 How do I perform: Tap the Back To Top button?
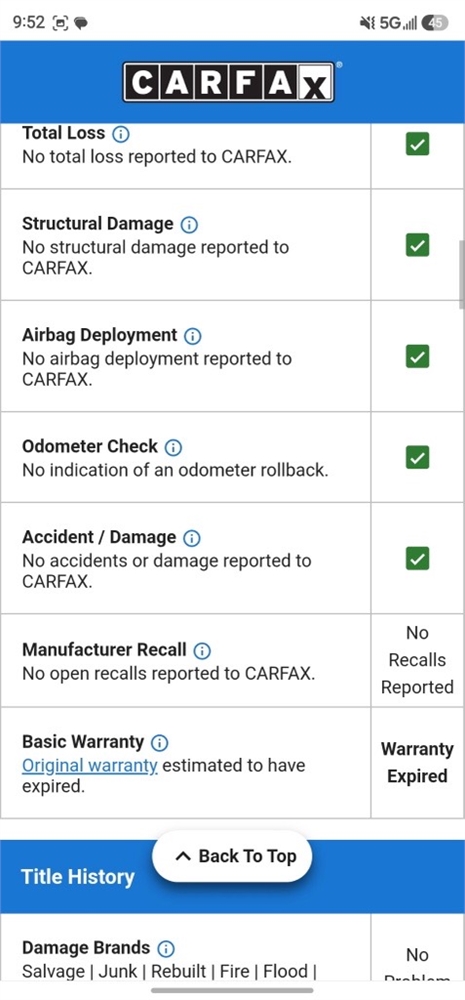(232, 856)
